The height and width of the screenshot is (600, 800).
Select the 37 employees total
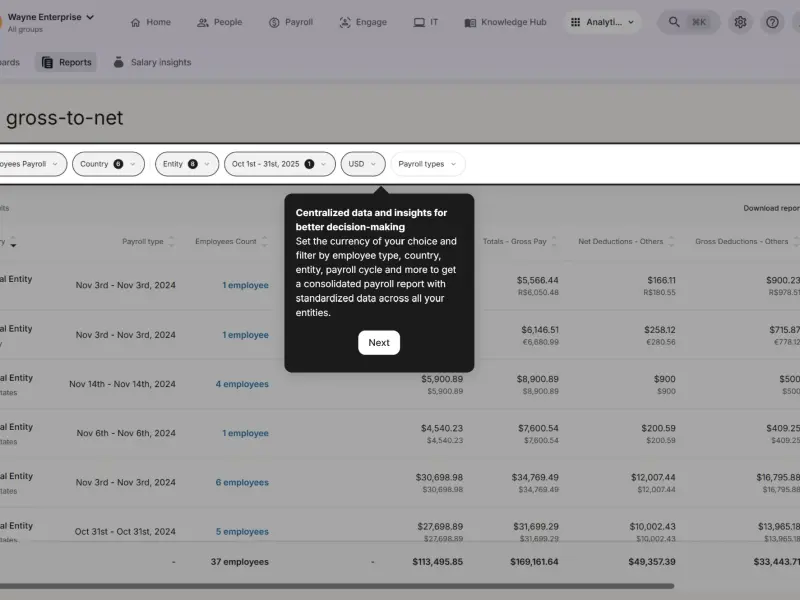tap(239, 562)
